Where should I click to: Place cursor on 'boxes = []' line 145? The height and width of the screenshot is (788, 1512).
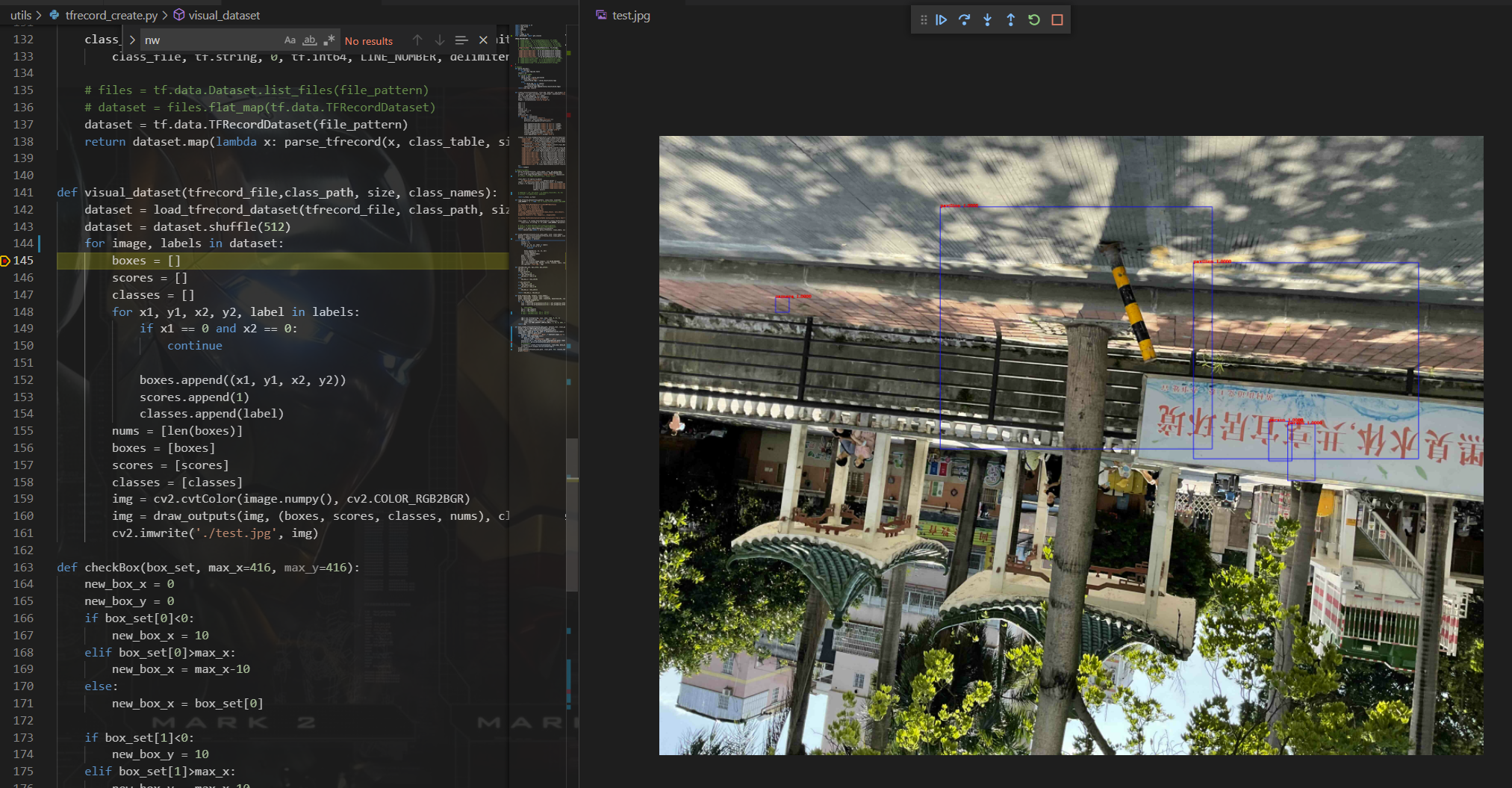(146, 261)
